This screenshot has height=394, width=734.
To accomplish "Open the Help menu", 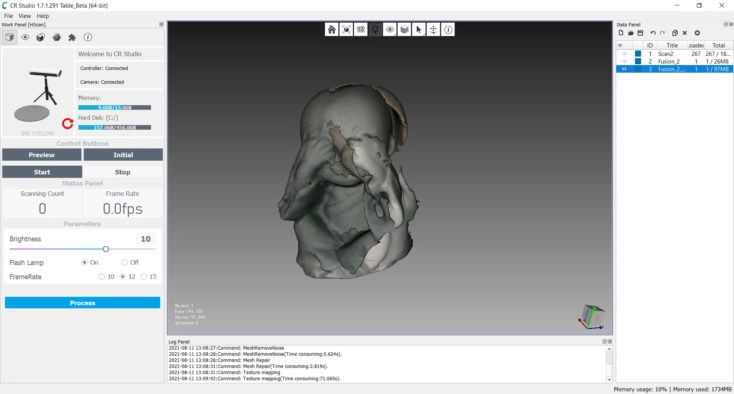I will 43,16.
